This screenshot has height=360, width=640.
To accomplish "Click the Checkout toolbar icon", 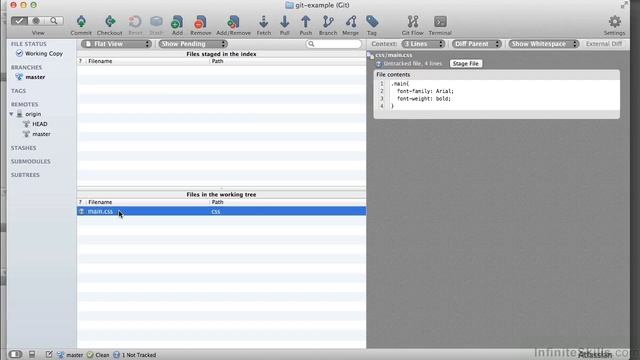I will pyautogui.click(x=109, y=22).
